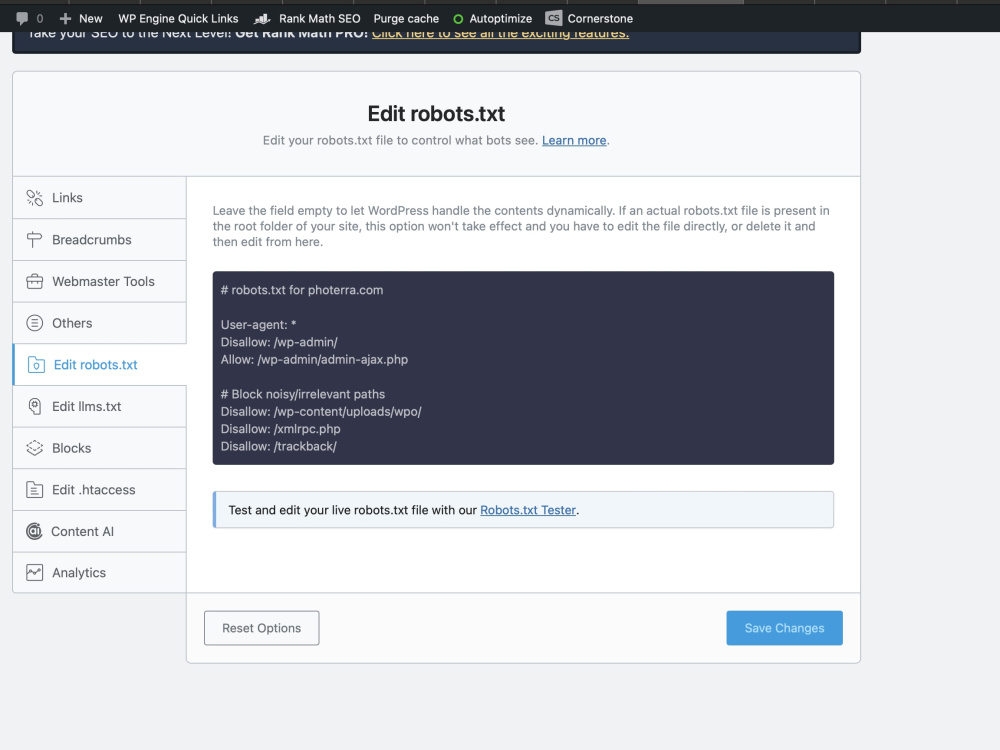This screenshot has width=1000, height=750.
Task: Open the Content AI tab
Action: (x=99, y=531)
